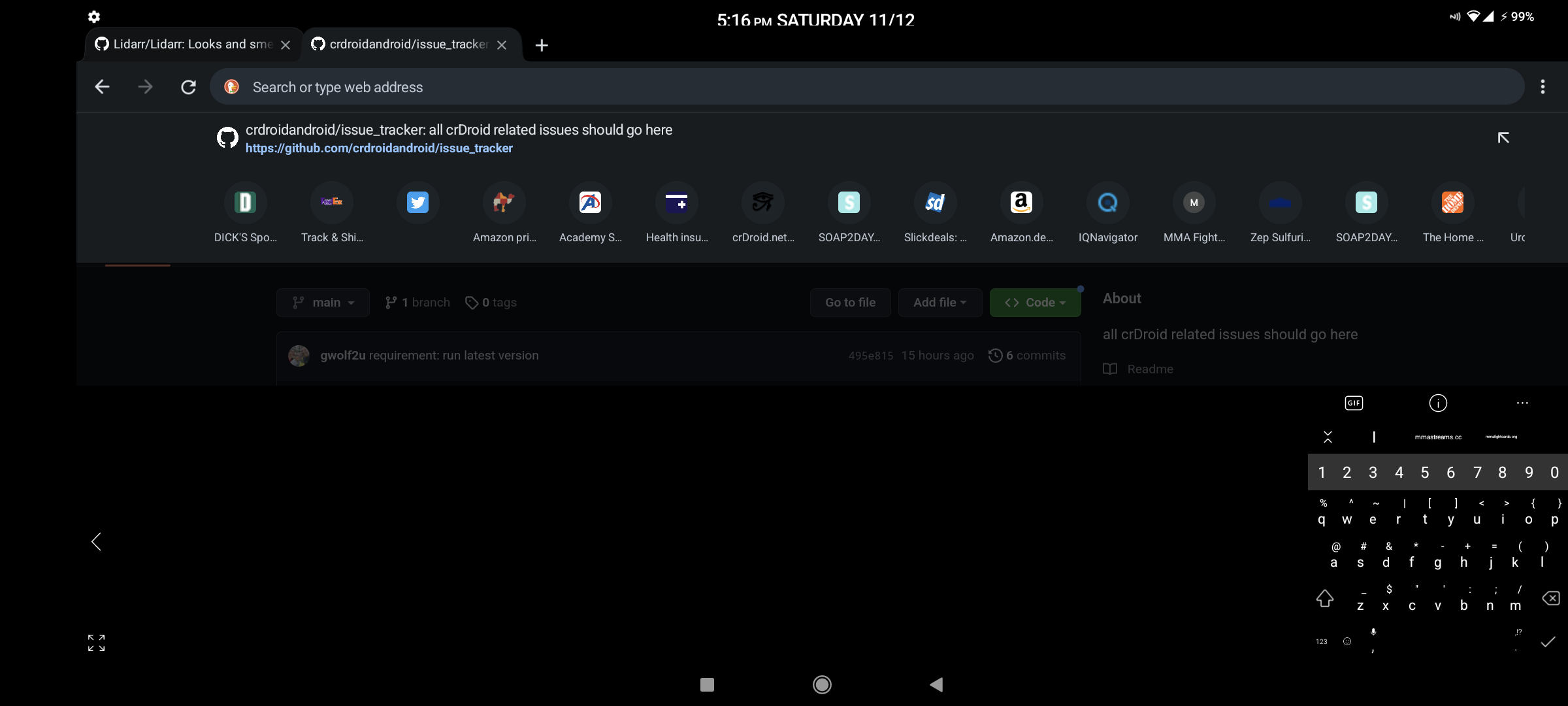Open the Twitter shortcut icon
This screenshot has height=706, width=1568.
(417, 203)
